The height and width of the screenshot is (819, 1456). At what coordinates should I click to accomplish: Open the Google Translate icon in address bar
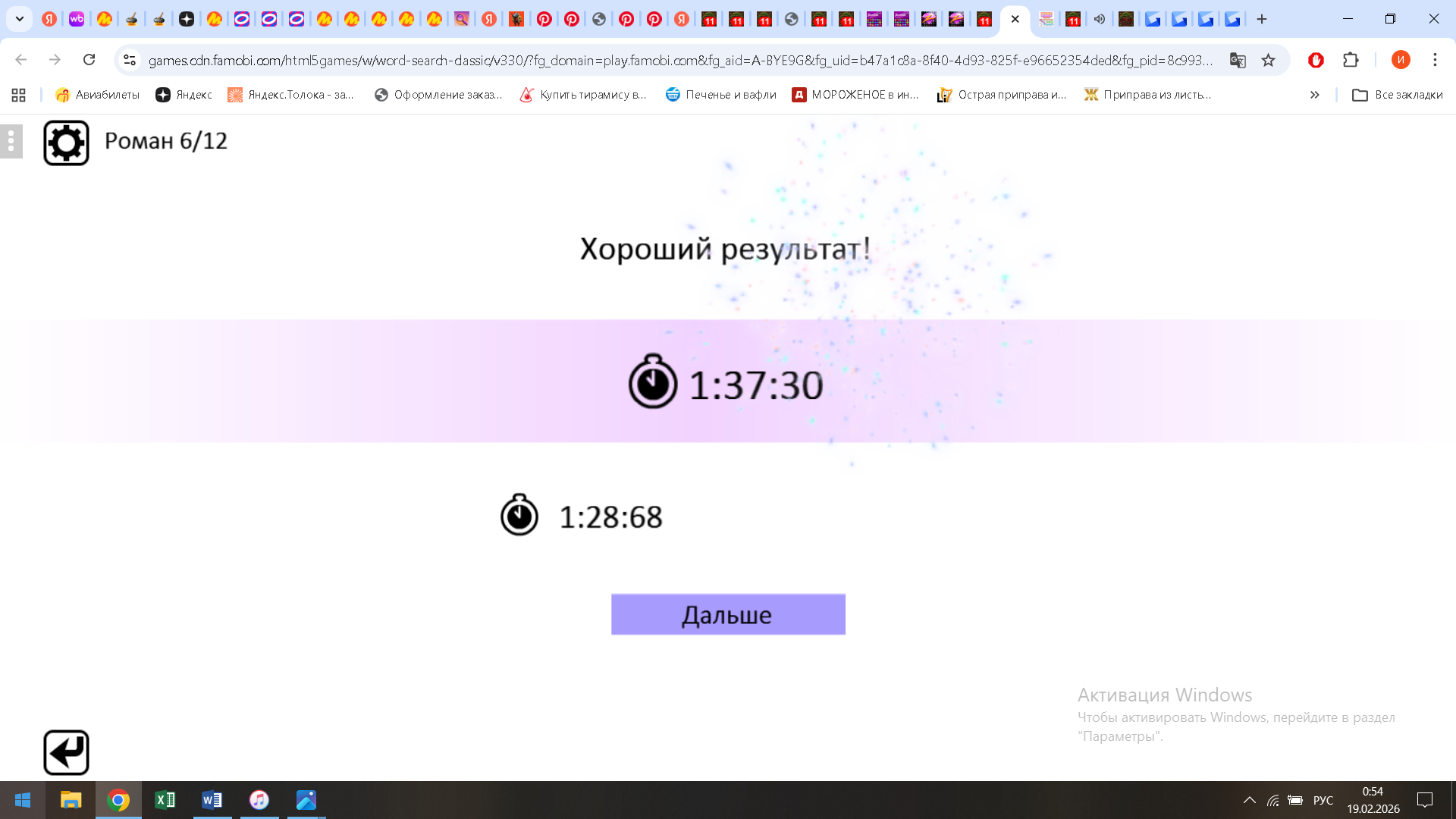point(1238,60)
